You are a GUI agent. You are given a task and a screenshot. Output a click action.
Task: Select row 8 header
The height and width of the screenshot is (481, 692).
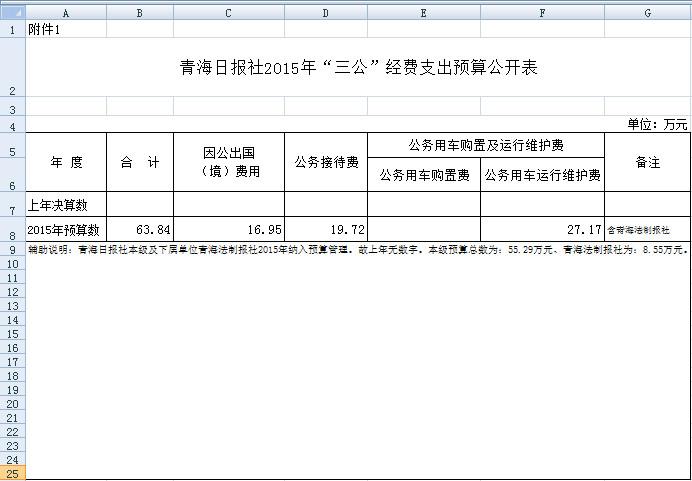(x=13, y=229)
